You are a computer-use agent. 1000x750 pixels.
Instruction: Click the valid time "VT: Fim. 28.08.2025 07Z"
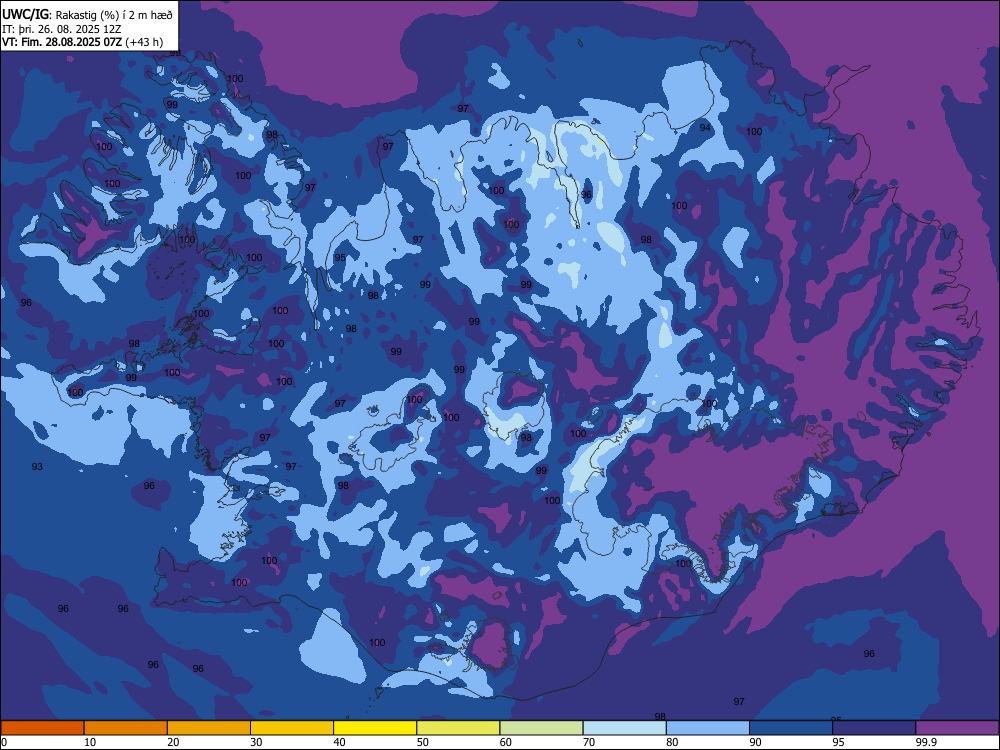(x=62, y=42)
